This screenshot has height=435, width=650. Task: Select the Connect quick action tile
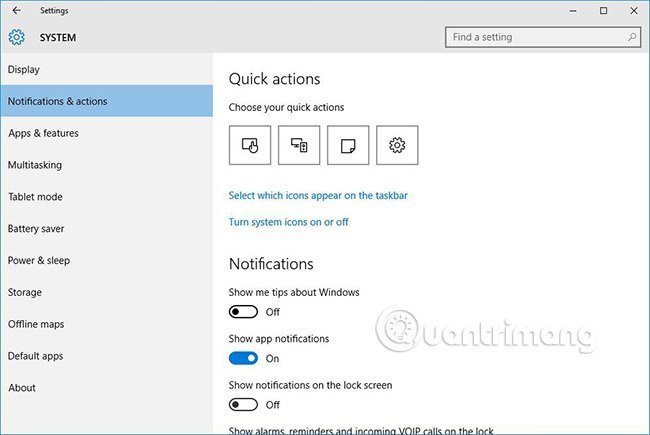point(299,145)
